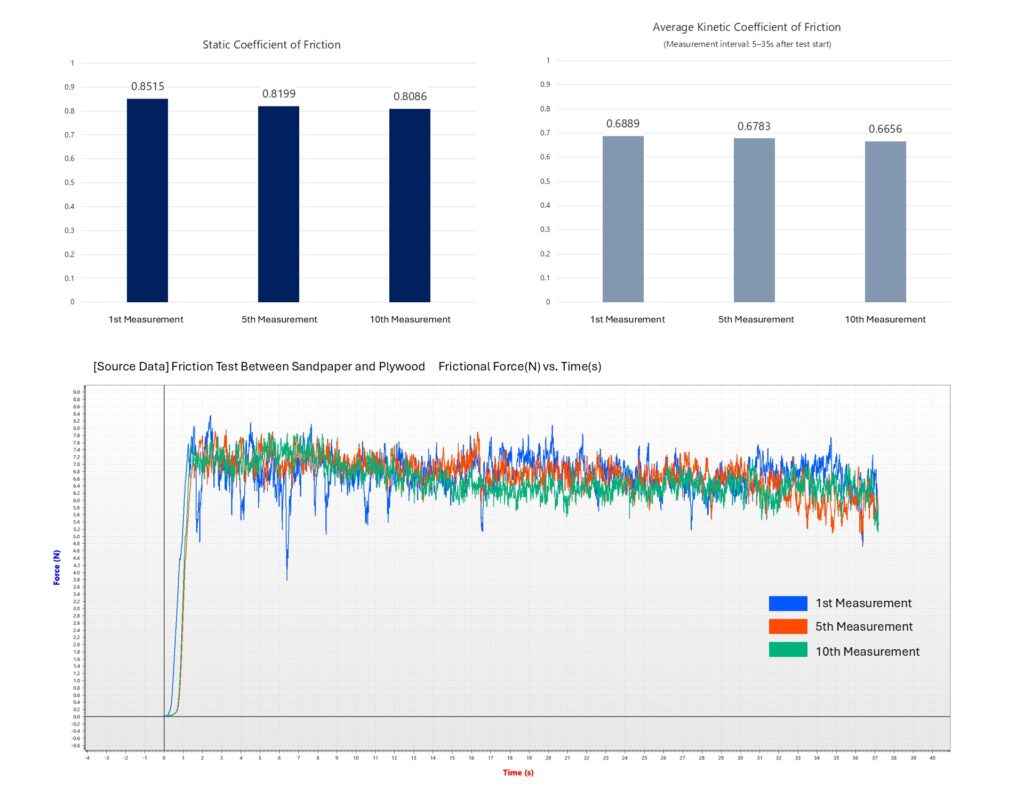This screenshot has width=1024, height=806.
Task: Select the 5th Measurement bar in Static chart
Action: point(278,204)
